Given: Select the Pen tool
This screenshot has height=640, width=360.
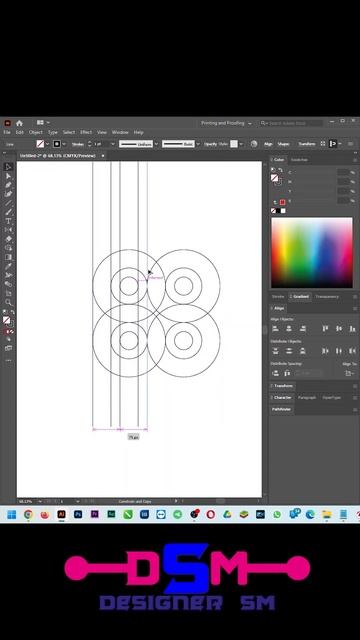Looking at the screenshot, I should (x=8, y=185).
